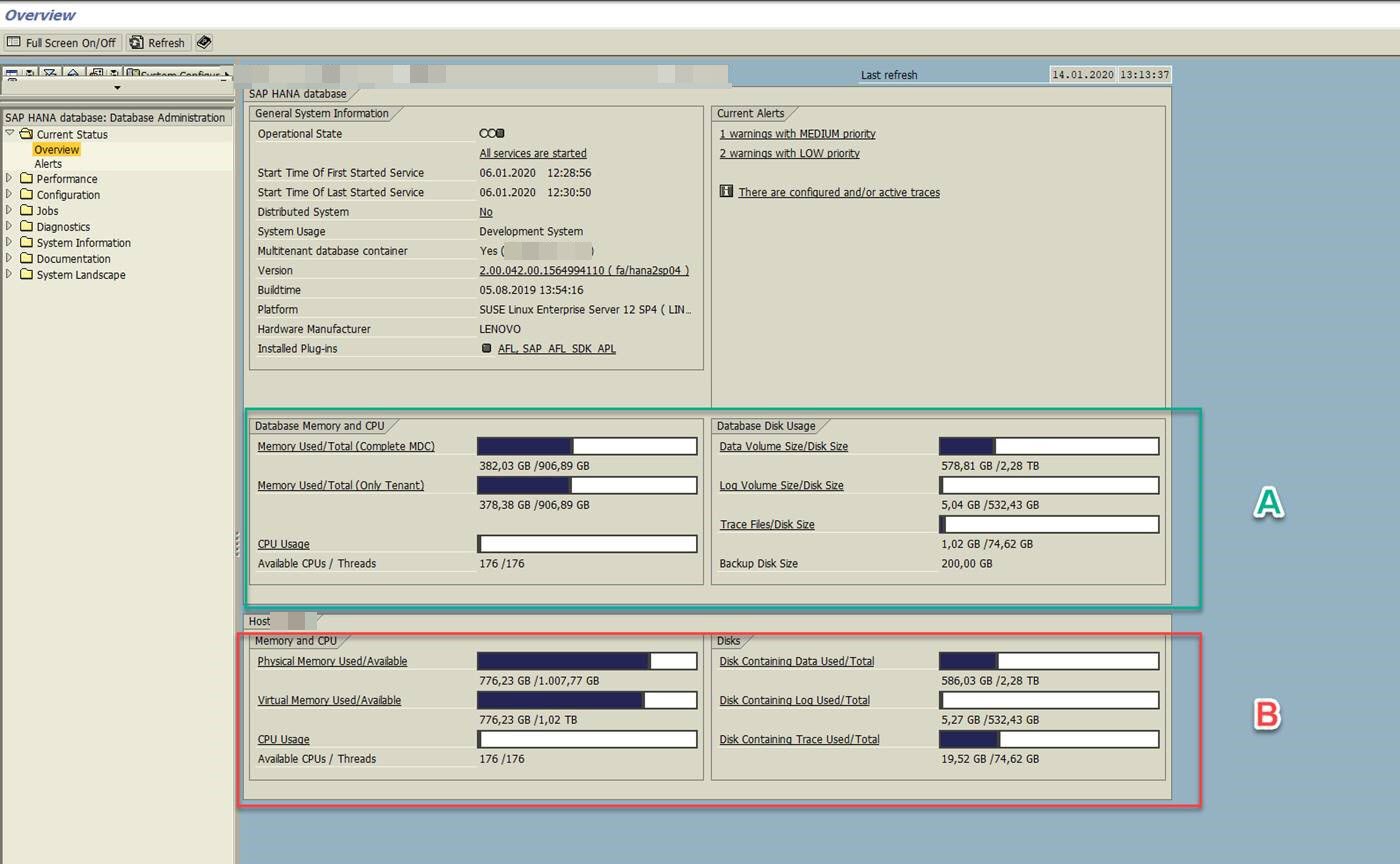The width and height of the screenshot is (1400, 864).
Task: Click the Backup Disk Size value 200,00 GB
Action: [x=967, y=564]
